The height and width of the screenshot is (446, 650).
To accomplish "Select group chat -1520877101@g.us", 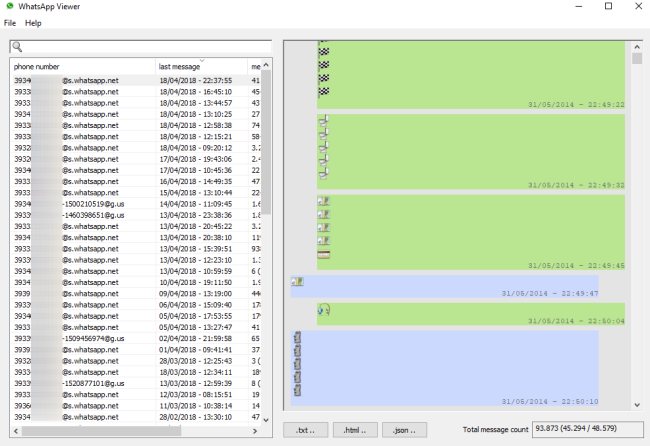I will pos(136,383).
